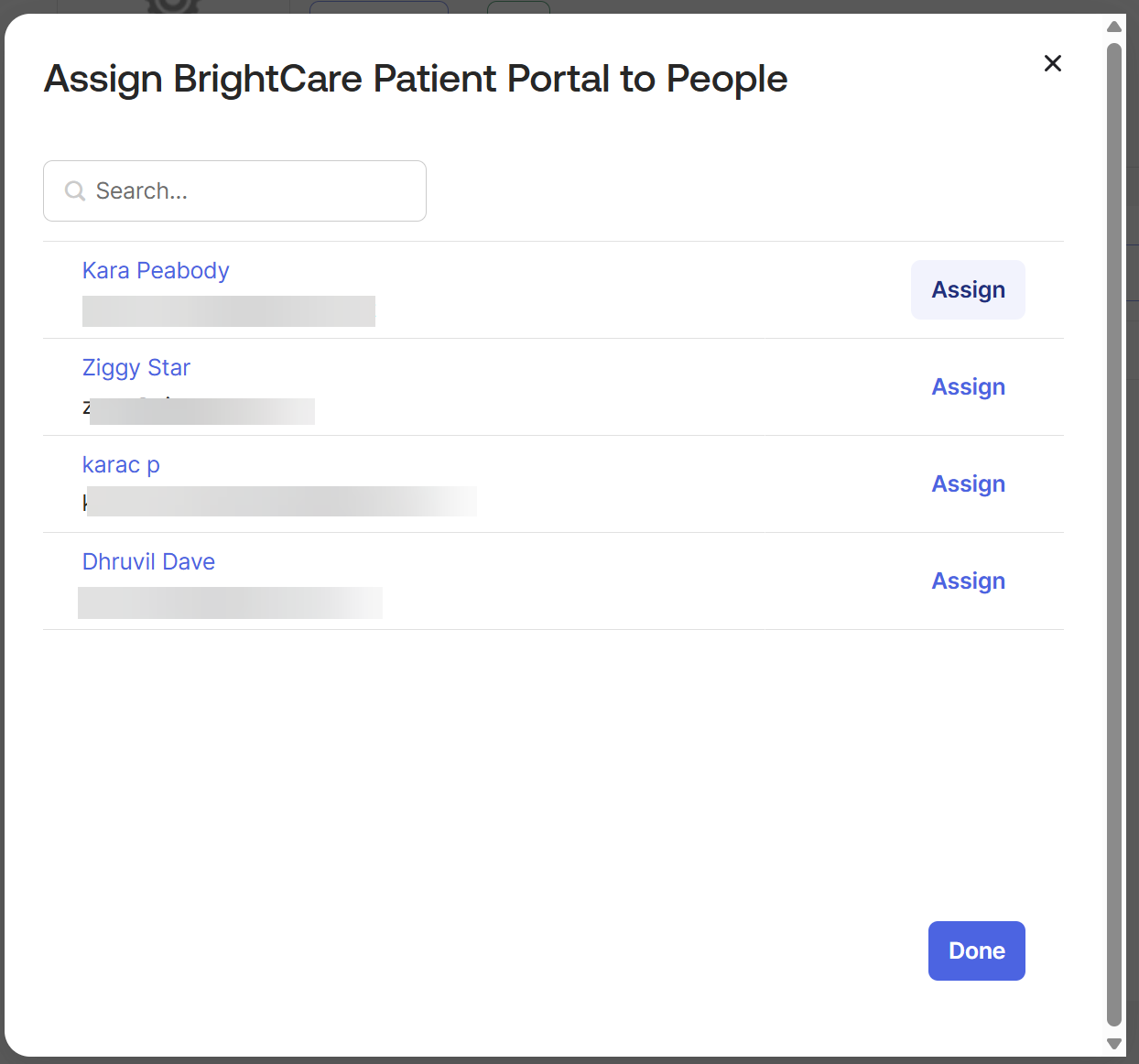Open Ziggy Star's profile link
This screenshot has height=1064, width=1139.
pos(136,368)
